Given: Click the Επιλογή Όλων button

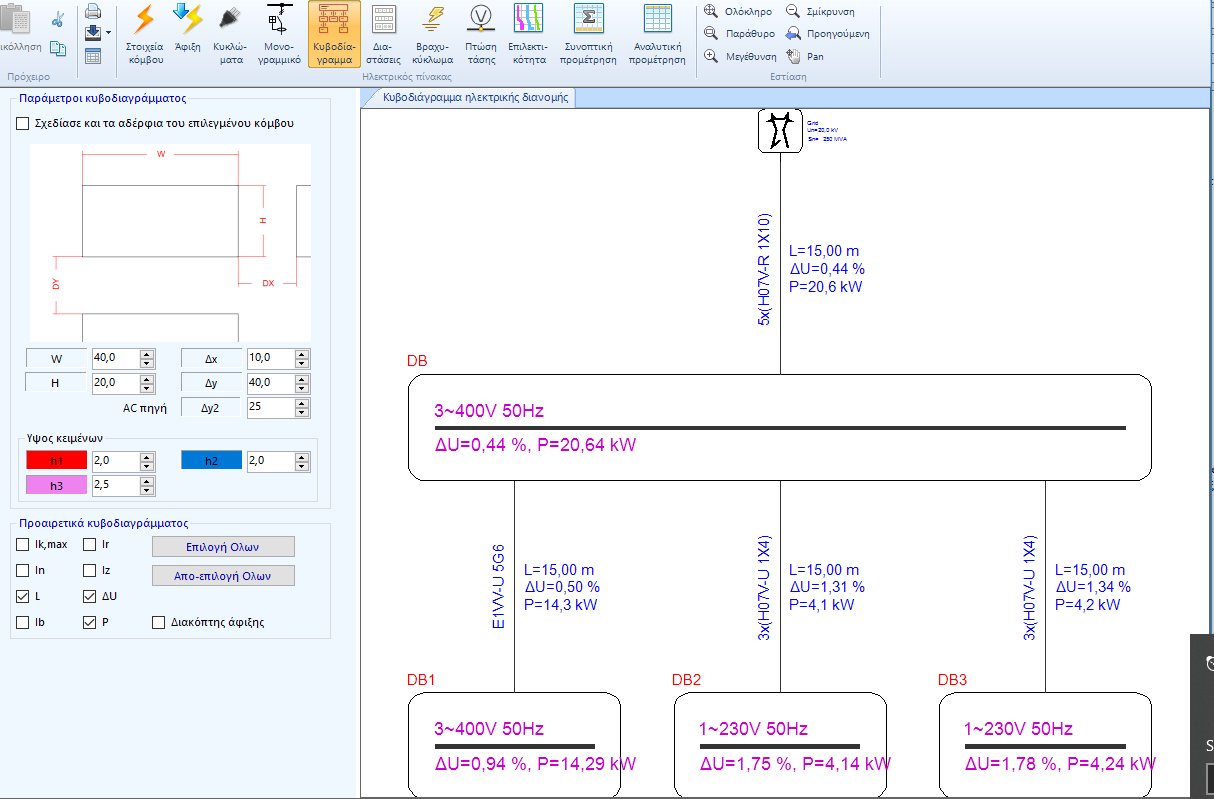Looking at the screenshot, I should click(x=222, y=546).
